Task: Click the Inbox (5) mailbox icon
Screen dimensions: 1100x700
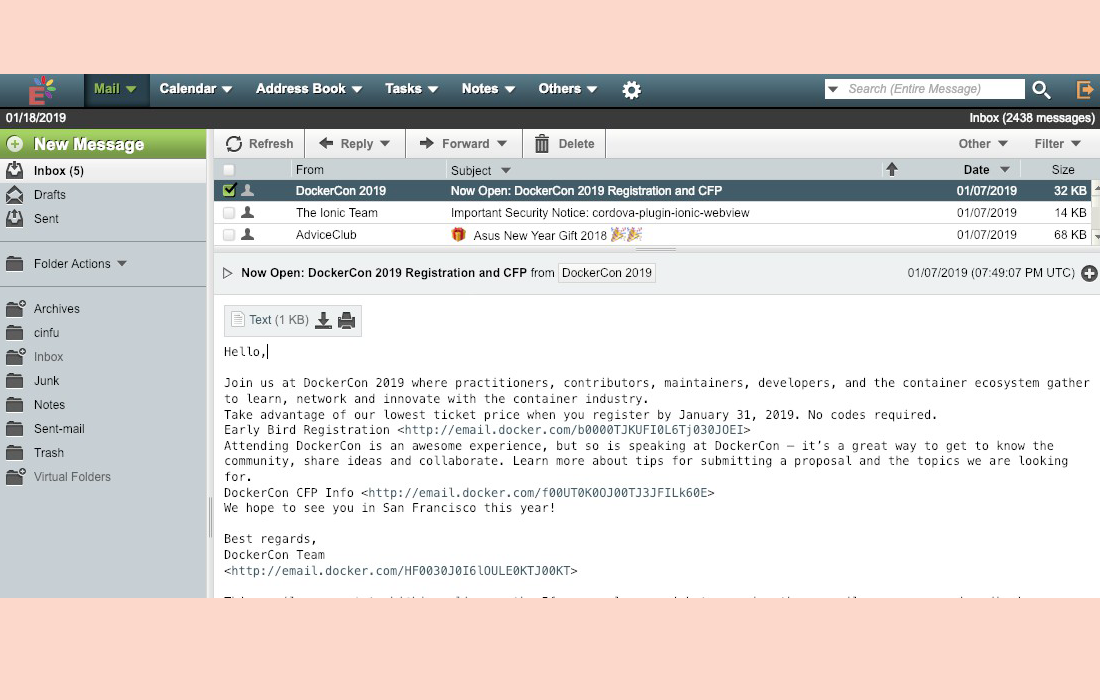Action: pyautogui.click(x=14, y=170)
